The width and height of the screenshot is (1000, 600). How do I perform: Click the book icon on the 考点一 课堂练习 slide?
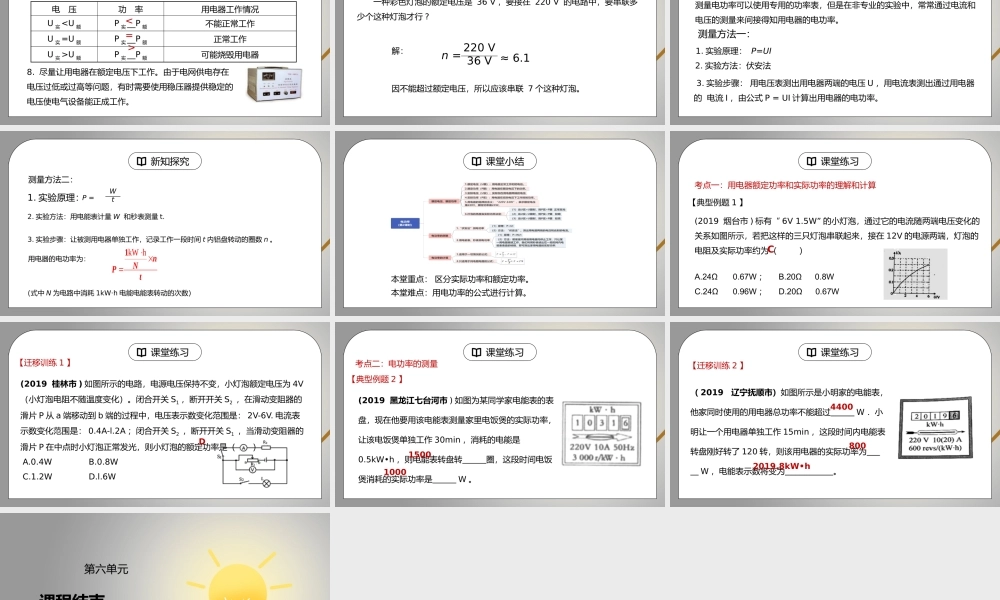tap(811, 161)
